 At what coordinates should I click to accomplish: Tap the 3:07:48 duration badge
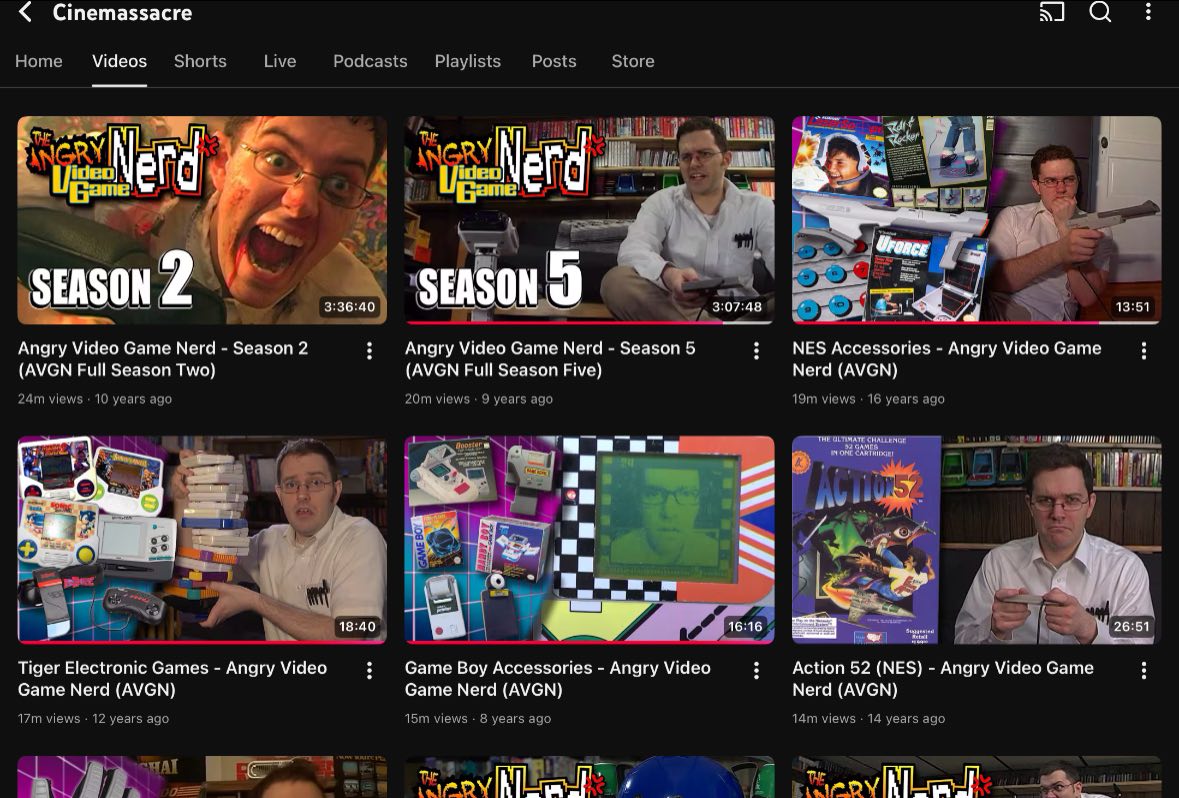click(737, 307)
